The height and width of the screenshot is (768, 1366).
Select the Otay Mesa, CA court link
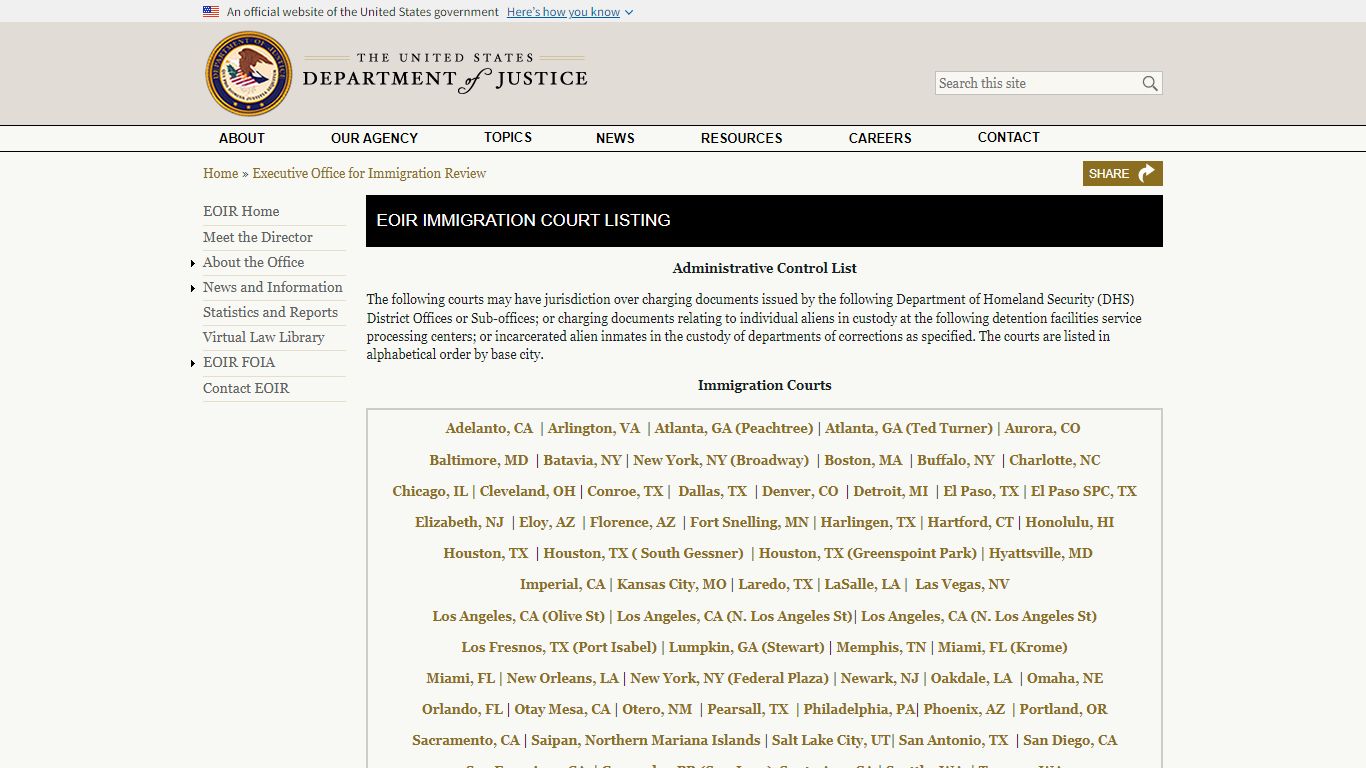[562, 709]
